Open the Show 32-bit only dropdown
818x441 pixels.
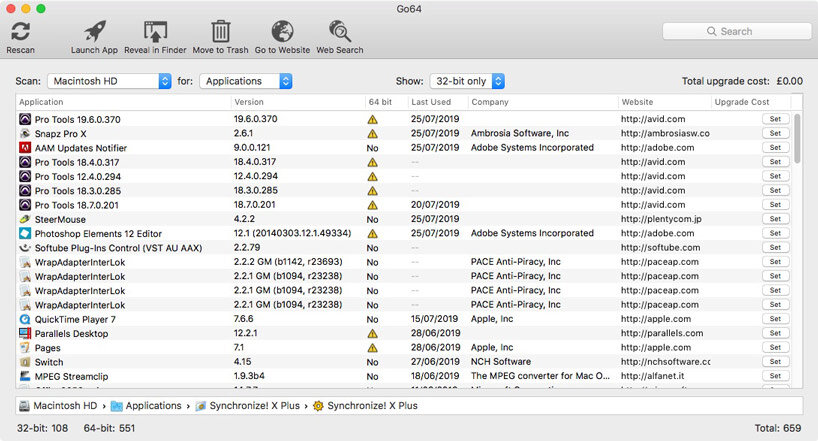click(467, 81)
